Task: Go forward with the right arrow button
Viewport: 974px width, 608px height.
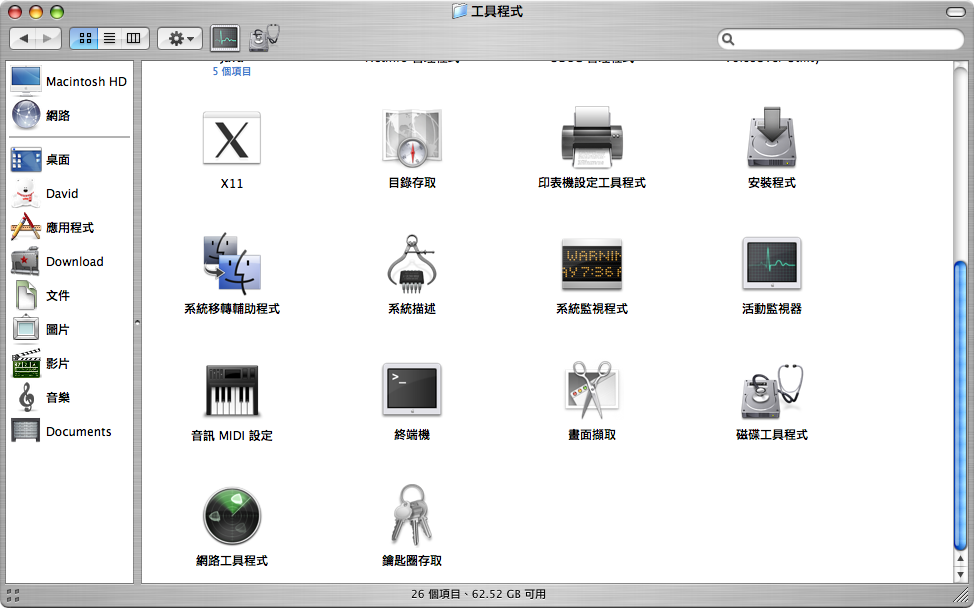Action: [48, 39]
